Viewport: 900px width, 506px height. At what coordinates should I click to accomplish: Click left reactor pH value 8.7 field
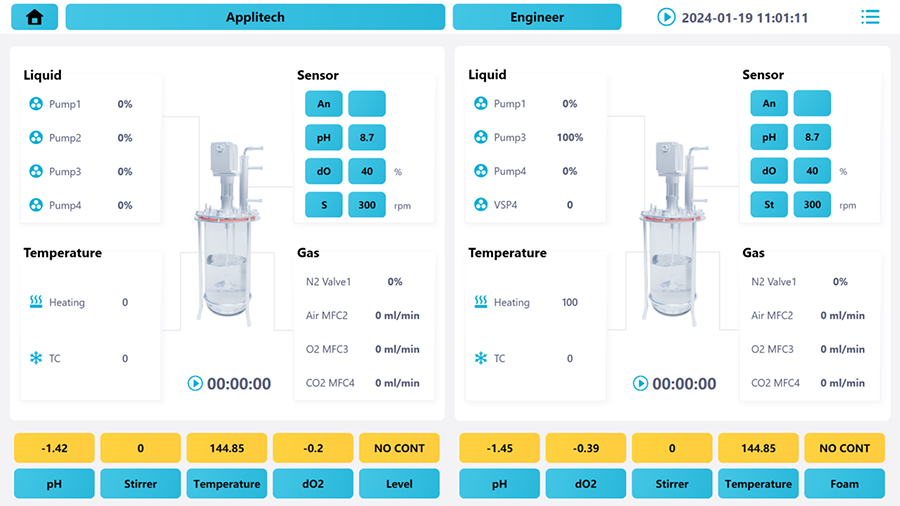coord(367,138)
